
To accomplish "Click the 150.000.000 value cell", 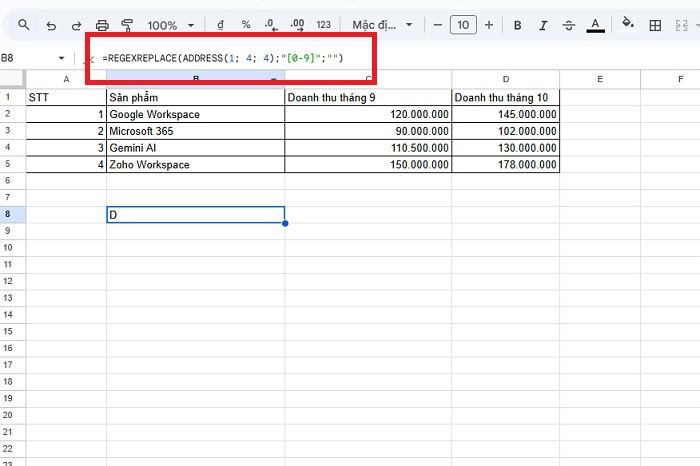I will click(x=368, y=164).
